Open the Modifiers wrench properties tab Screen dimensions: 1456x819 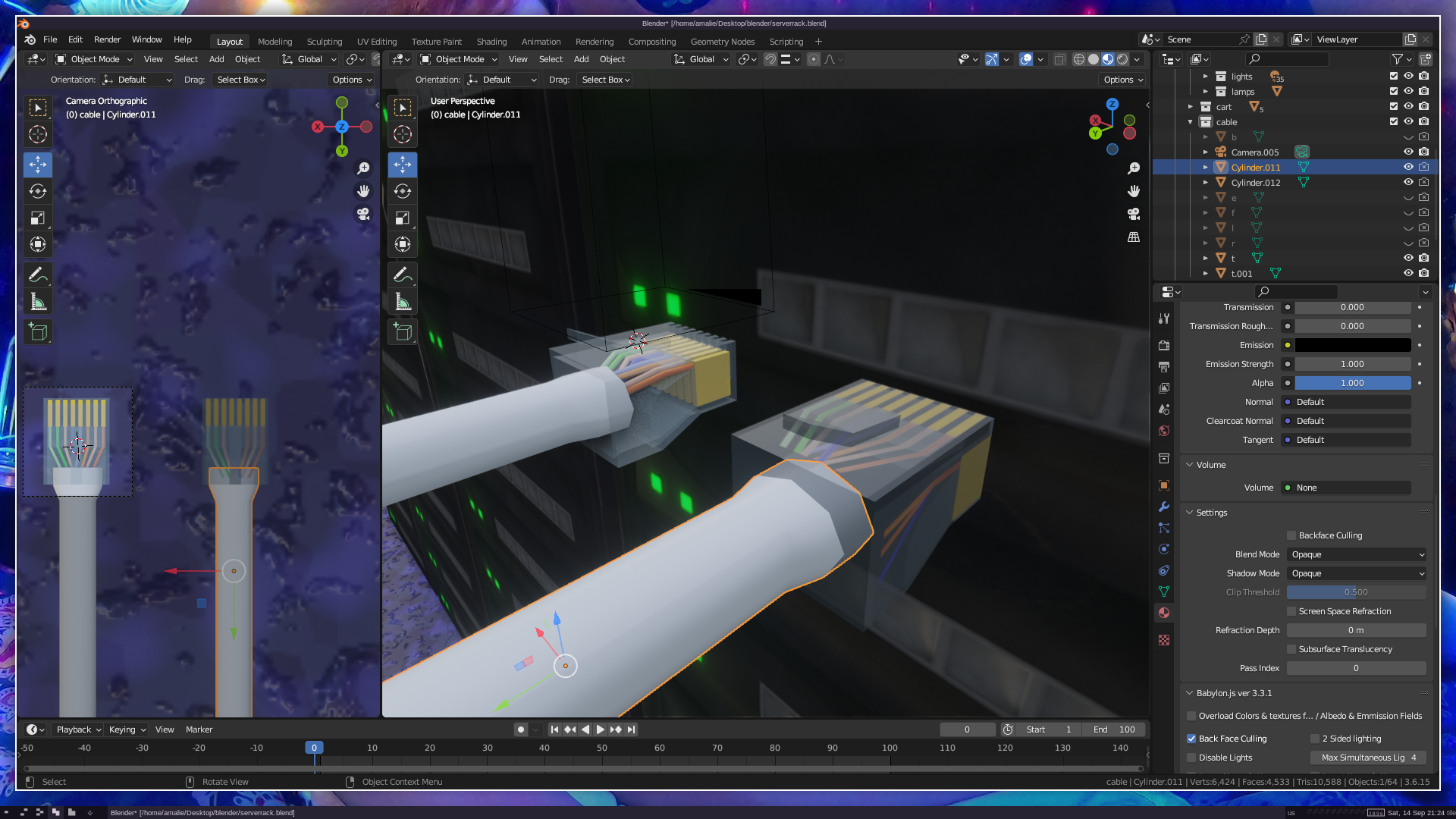click(1164, 507)
